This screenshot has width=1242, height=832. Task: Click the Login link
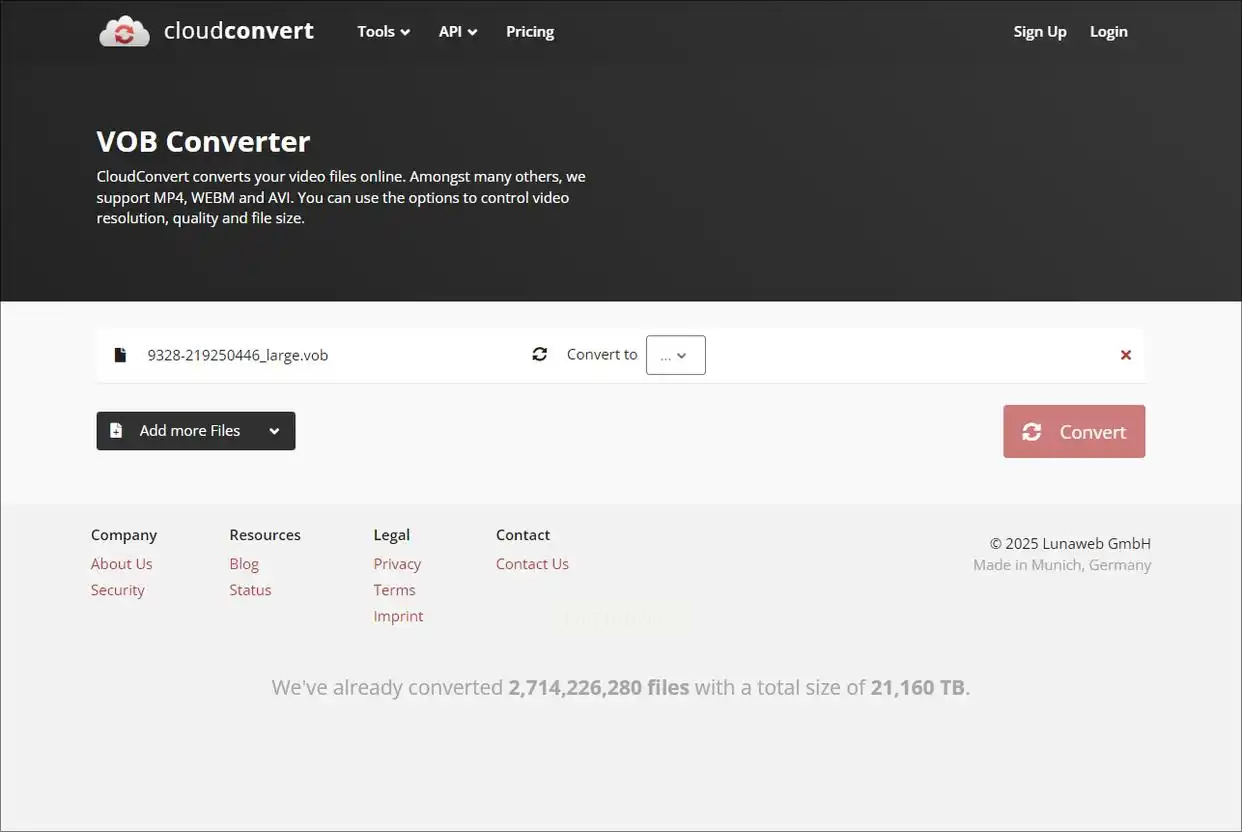pos(1109,32)
